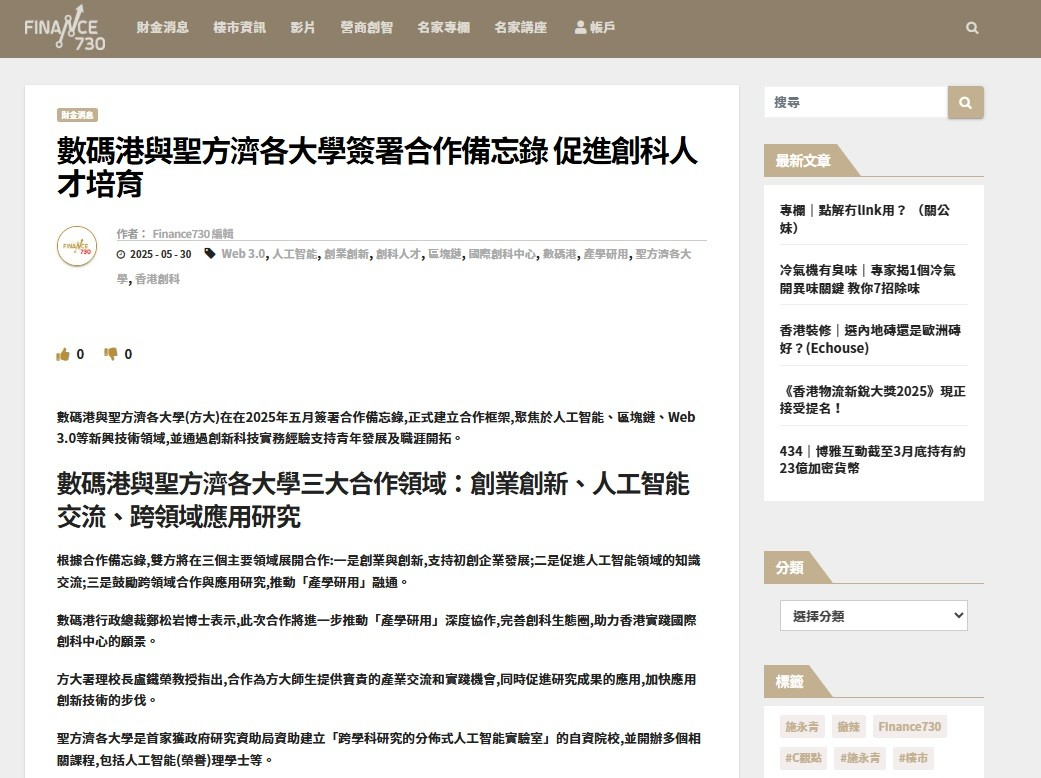The image size is (1041, 778).
Task: Click the #C觀點 tag chip
Action: coord(803,758)
